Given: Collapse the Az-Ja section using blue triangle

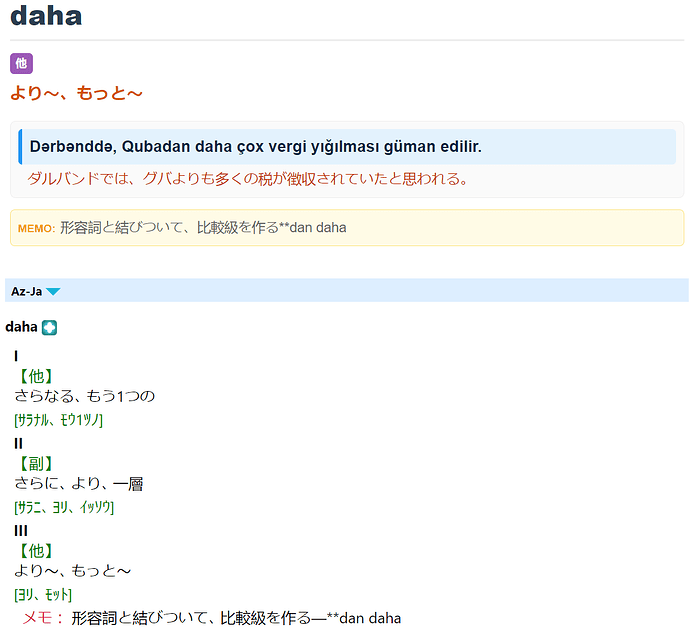Looking at the screenshot, I should coord(53,292).
